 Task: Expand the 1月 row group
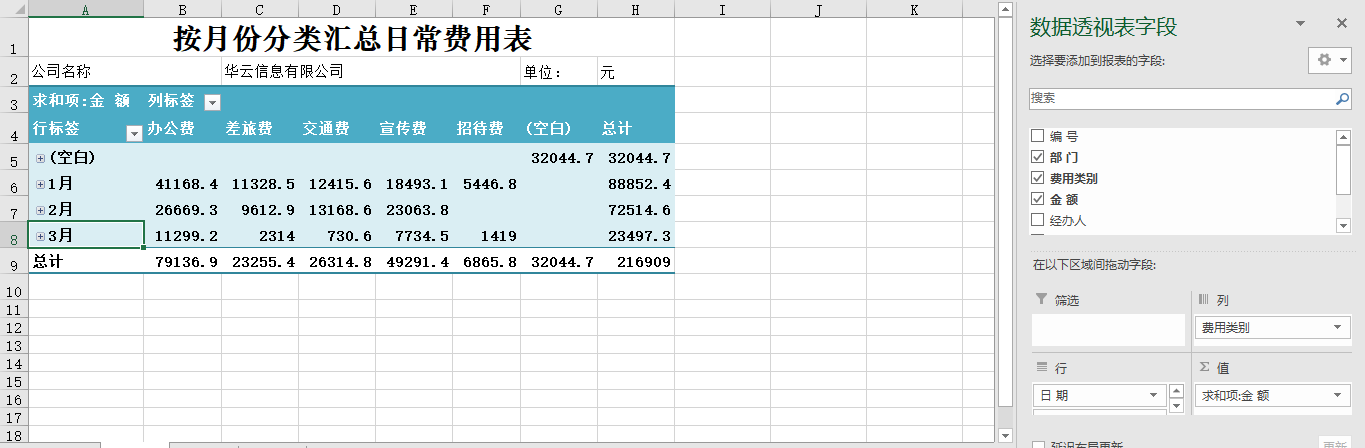[x=40, y=184]
